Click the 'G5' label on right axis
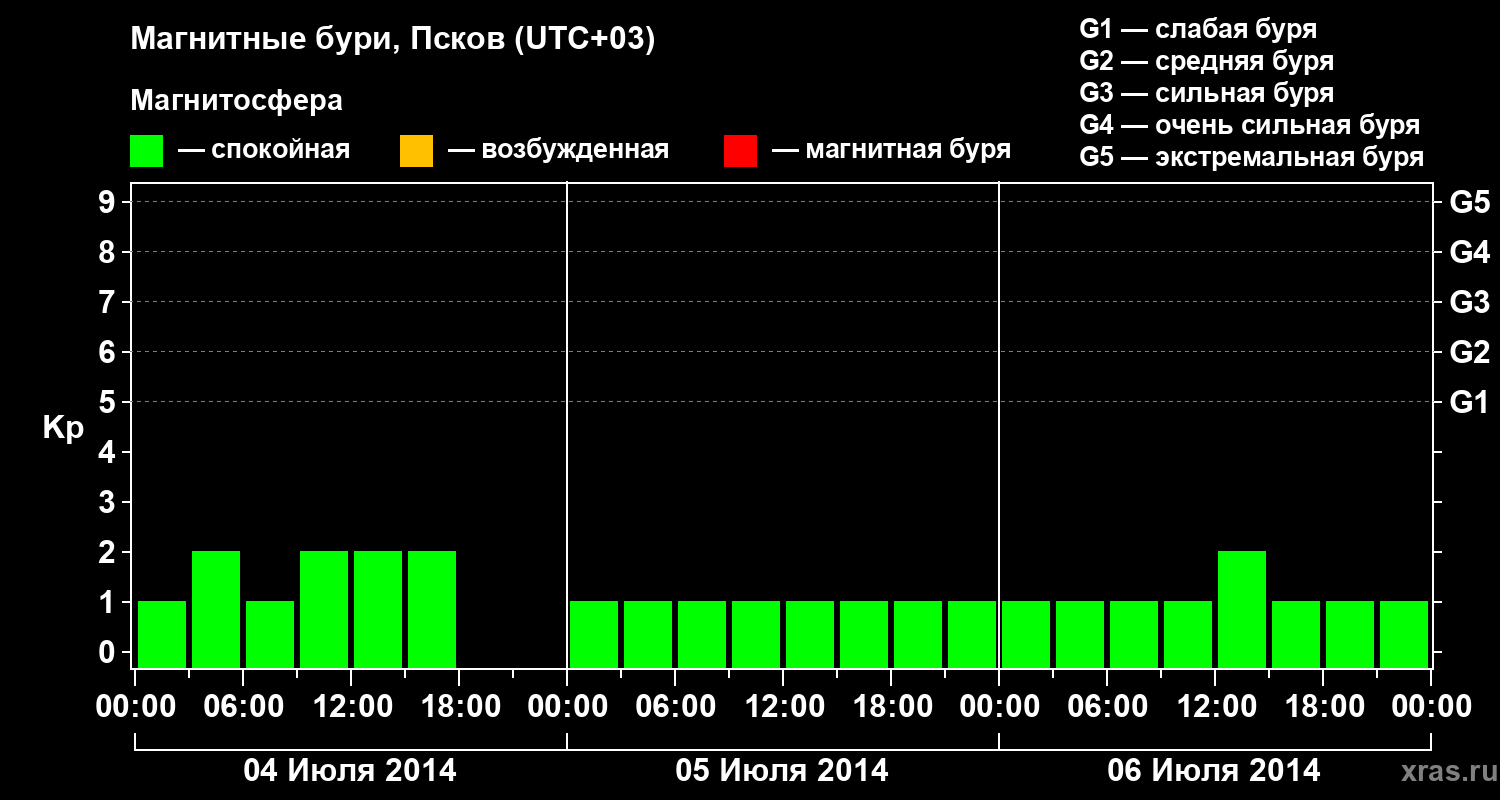This screenshot has height=800, width=1500. pos(1470,202)
